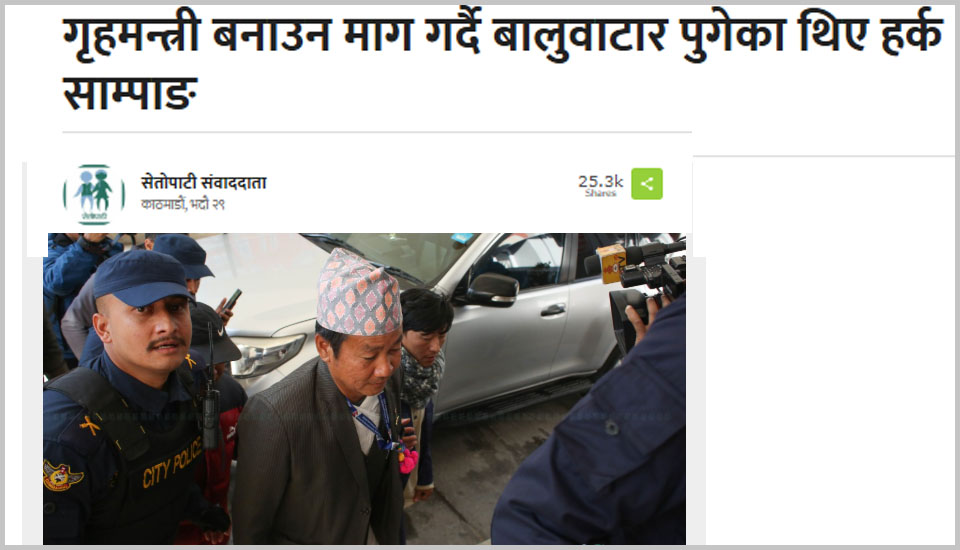The width and height of the screenshot is (960, 550).
Task: Click the silver car's side mirror
Action: click(493, 289)
